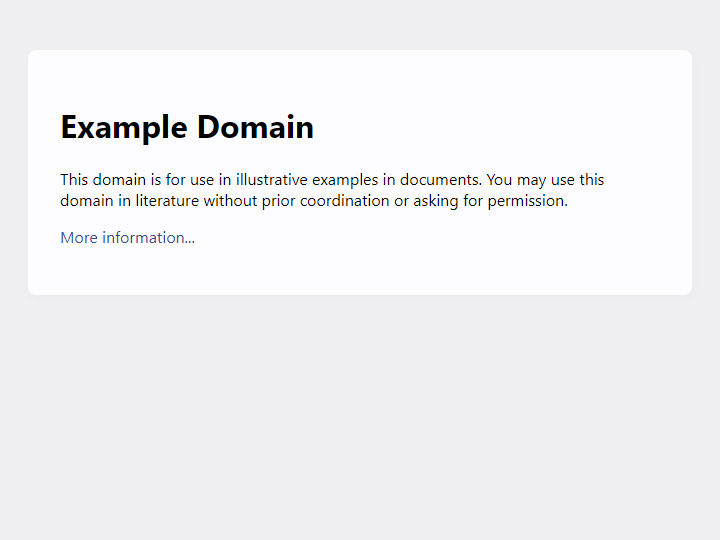Click the word "information..." in the link
This screenshot has height=540, width=720.
(x=148, y=238)
